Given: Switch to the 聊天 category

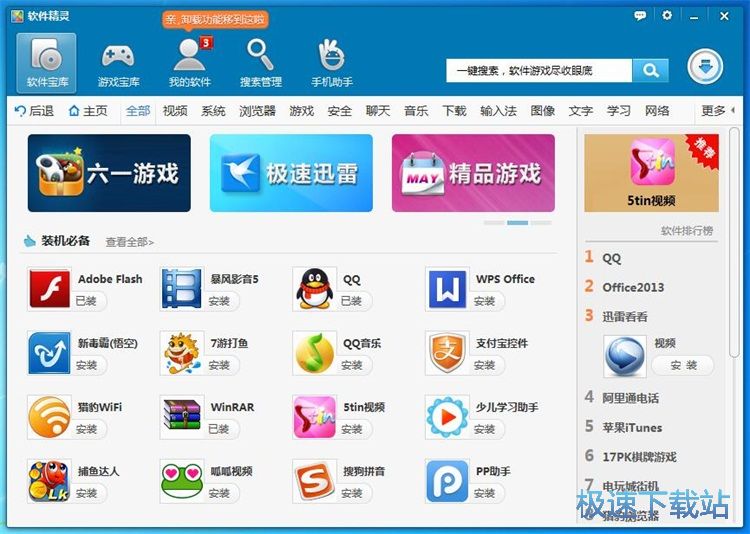Looking at the screenshot, I should (x=378, y=111).
